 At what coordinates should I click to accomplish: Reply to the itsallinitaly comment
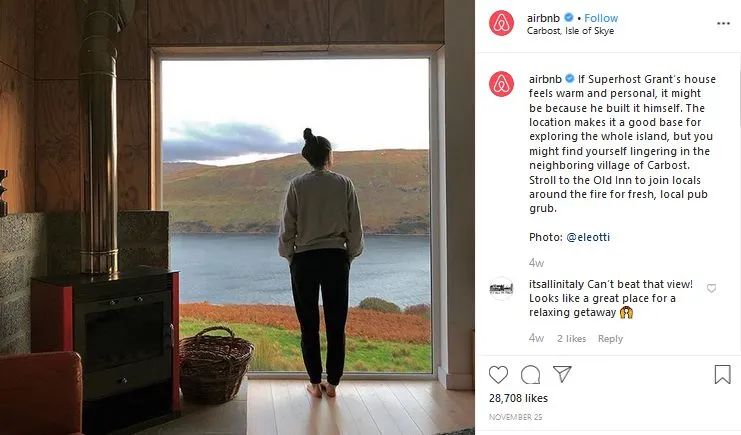(x=610, y=339)
